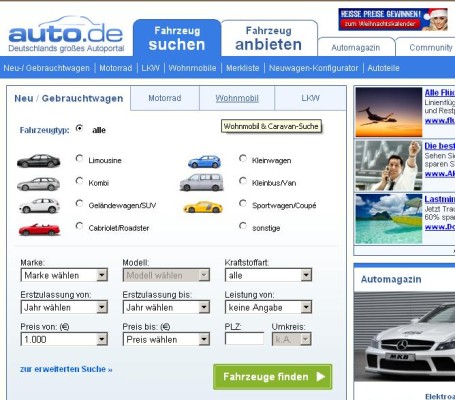
Task: Click Neuwagen-Konfigurator in the navbar
Action: coord(313,68)
